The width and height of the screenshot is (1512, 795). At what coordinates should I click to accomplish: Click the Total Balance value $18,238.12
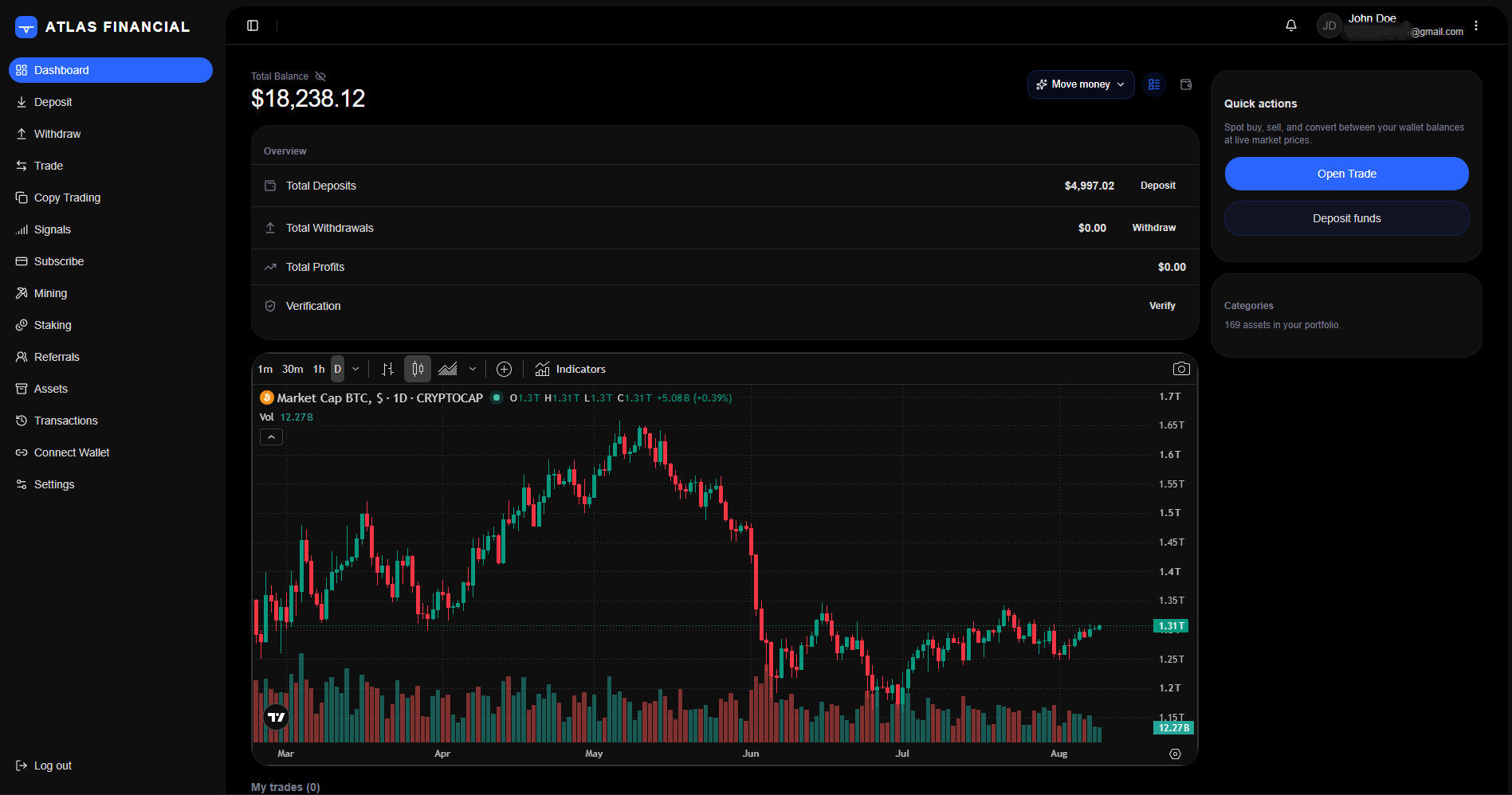pyautogui.click(x=308, y=99)
